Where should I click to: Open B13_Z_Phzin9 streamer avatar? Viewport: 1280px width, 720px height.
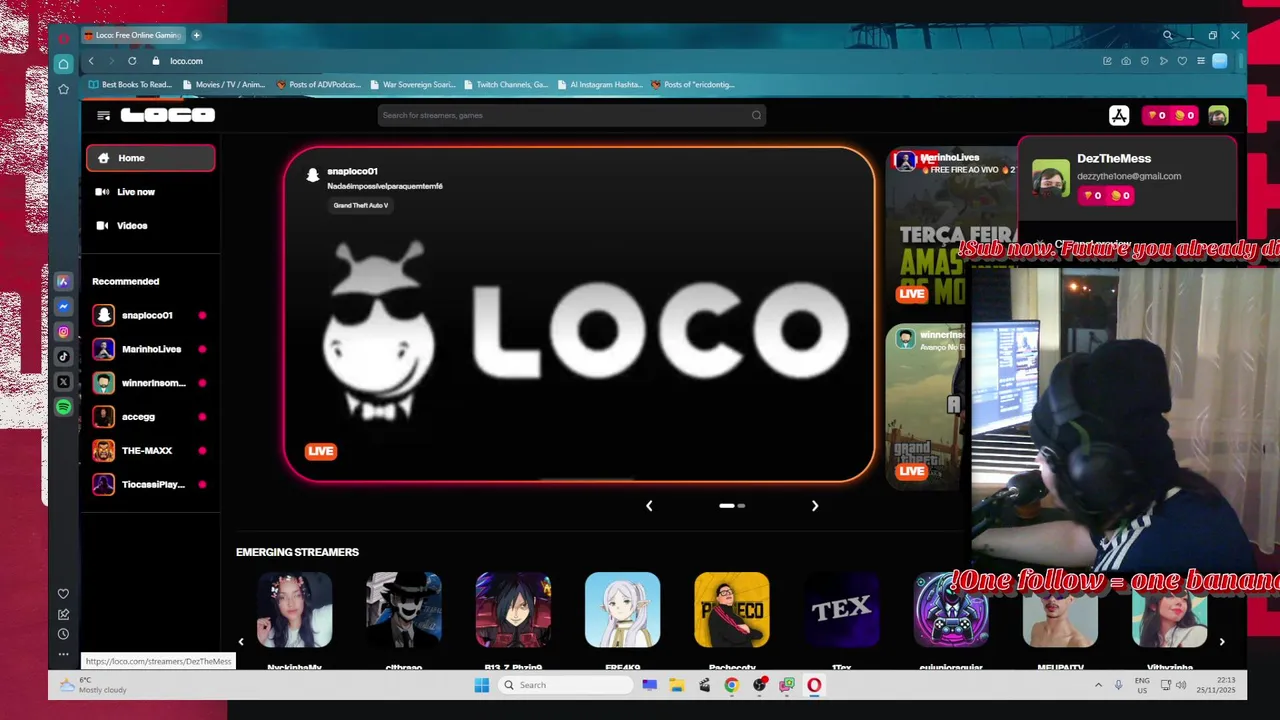pyautogui.click(x=513, y=610)
